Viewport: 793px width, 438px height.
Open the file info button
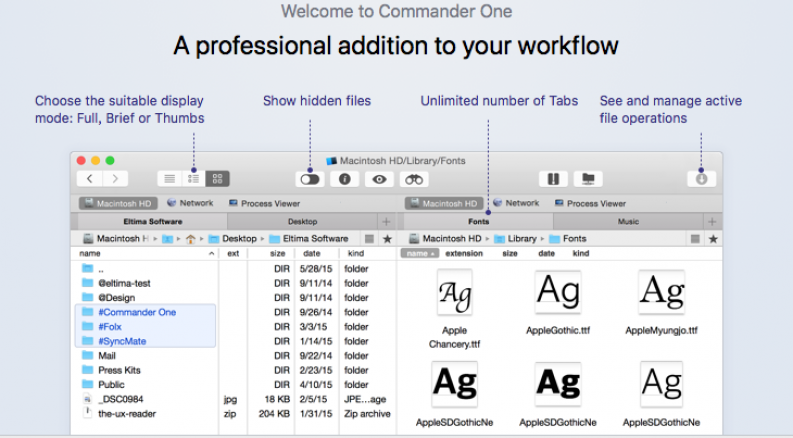[x=344, y=179]
